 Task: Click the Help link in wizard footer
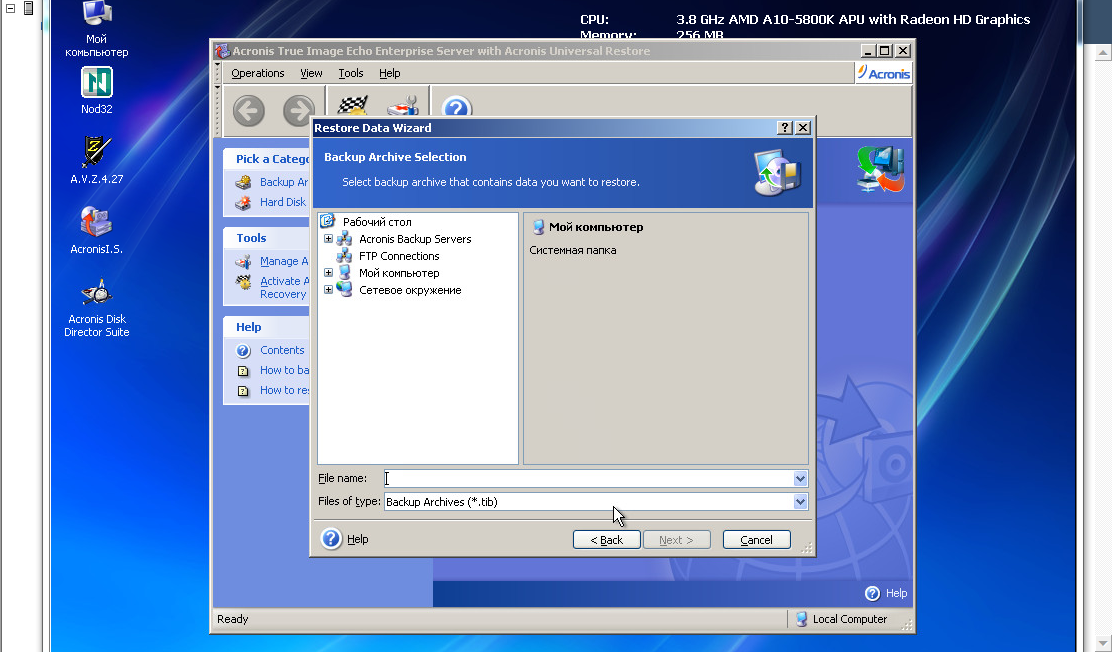(x=357, y=539)
